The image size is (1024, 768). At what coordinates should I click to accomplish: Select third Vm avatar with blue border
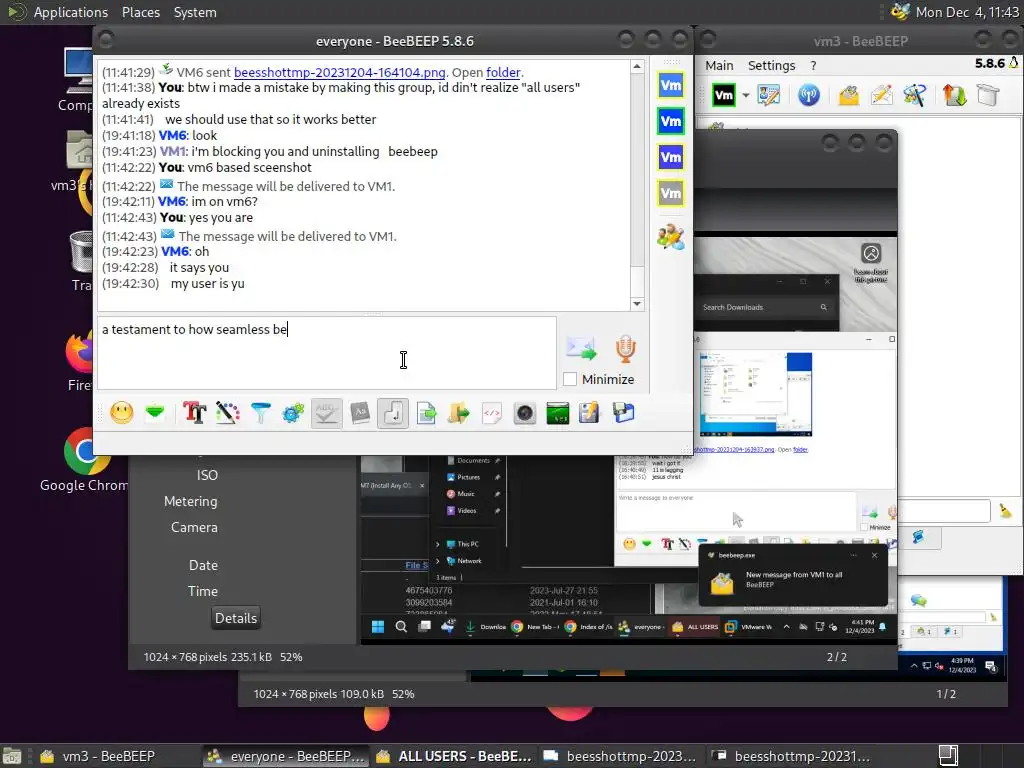coord(671,157)
